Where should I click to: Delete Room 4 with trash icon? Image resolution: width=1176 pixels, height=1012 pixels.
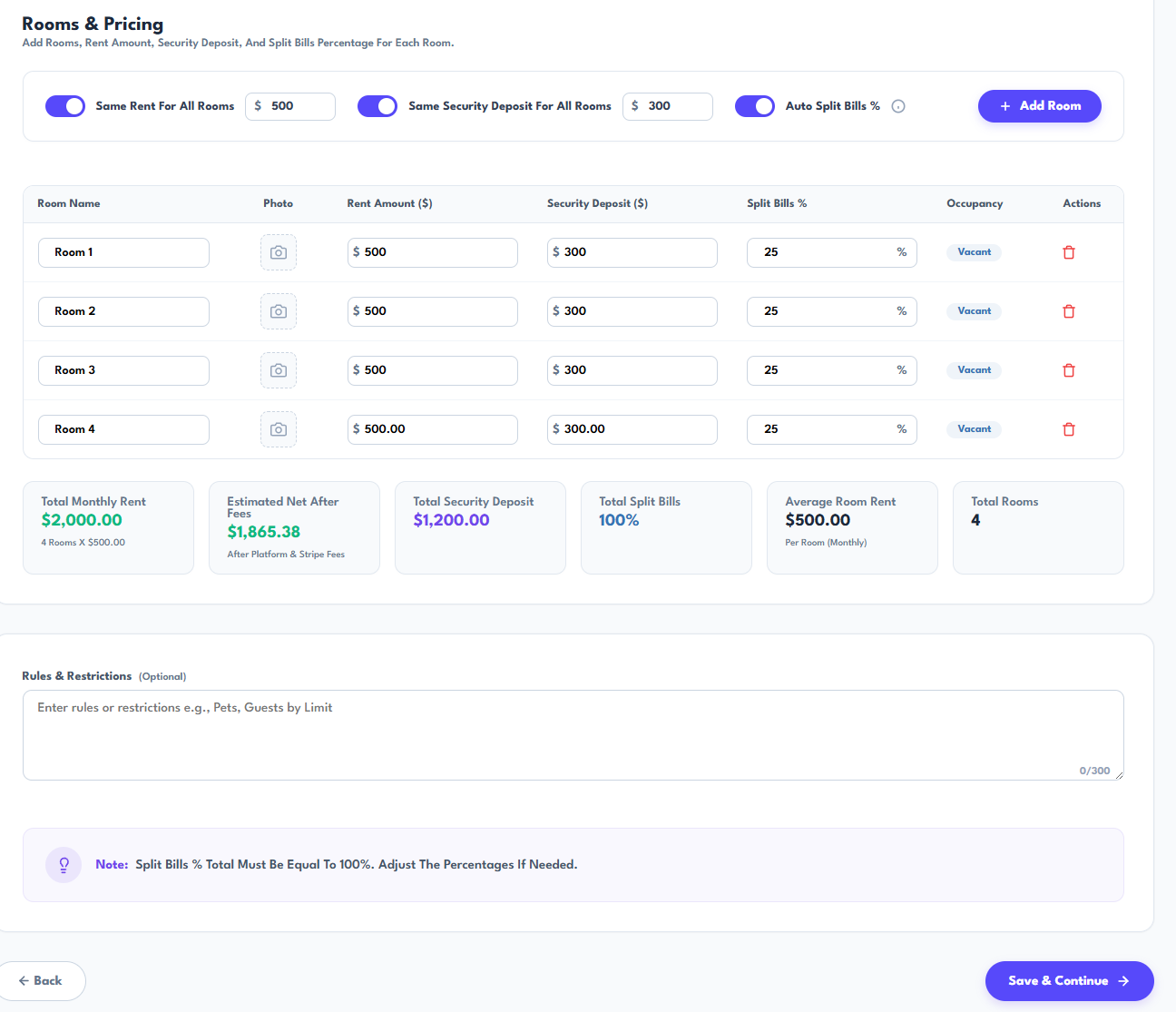1069,429
